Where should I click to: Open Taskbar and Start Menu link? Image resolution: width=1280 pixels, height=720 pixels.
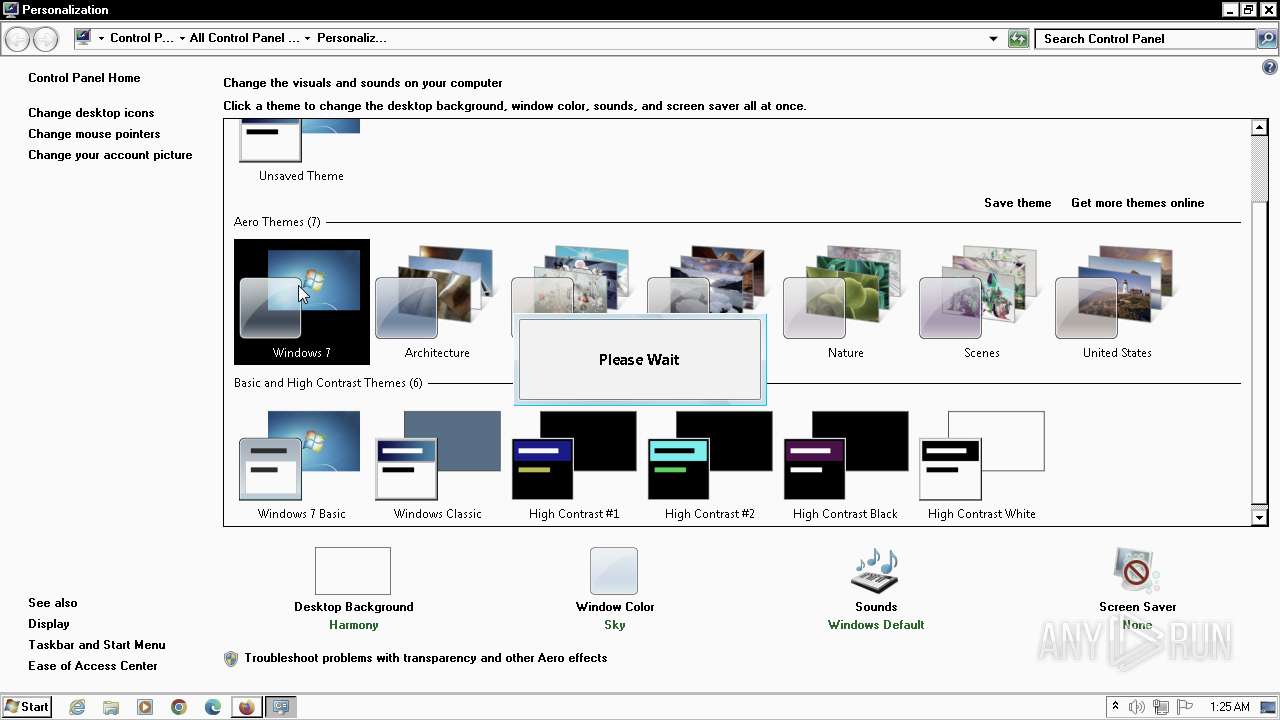(97, 645)
